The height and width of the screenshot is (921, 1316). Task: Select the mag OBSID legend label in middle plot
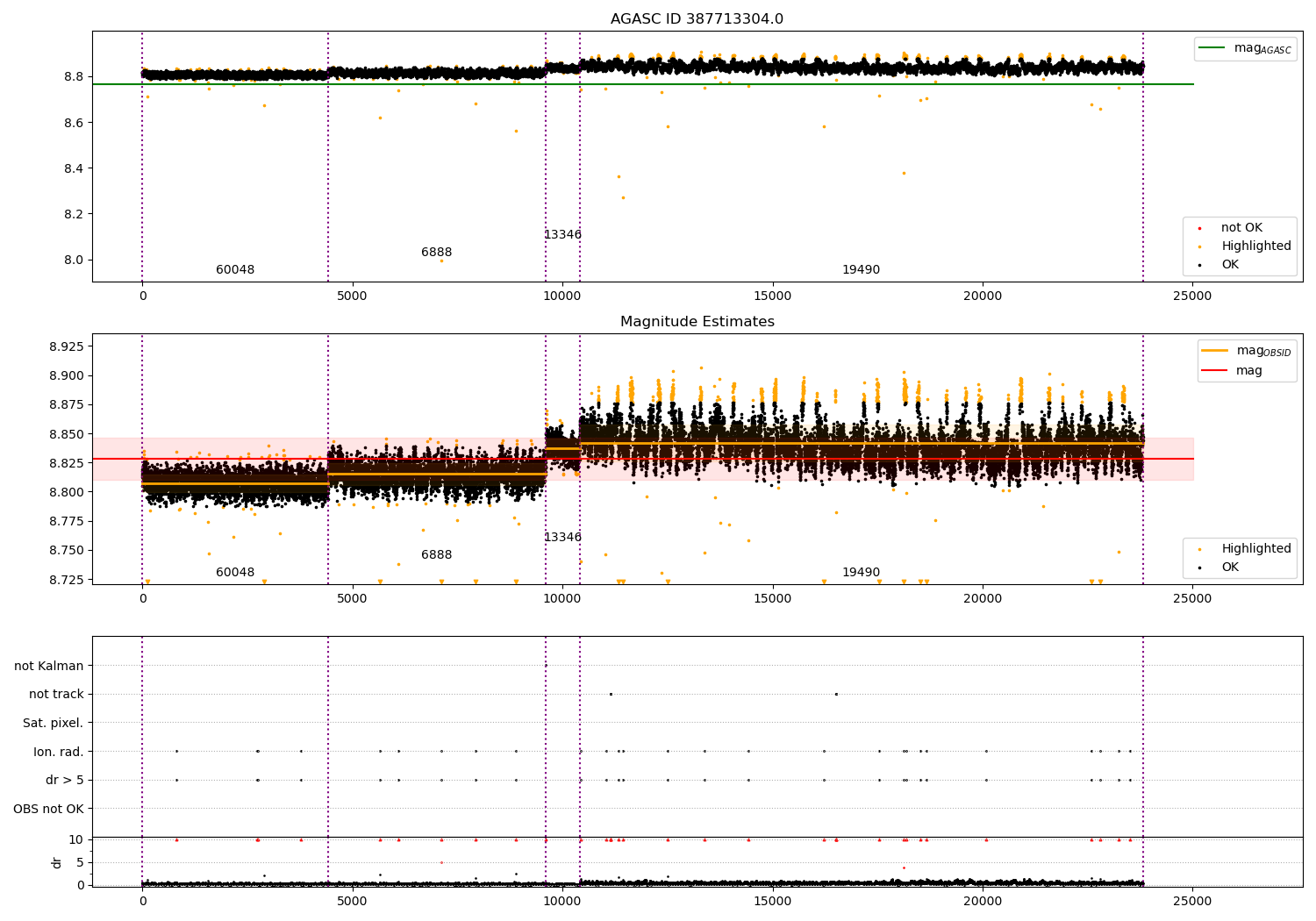tap(1263, 351)
